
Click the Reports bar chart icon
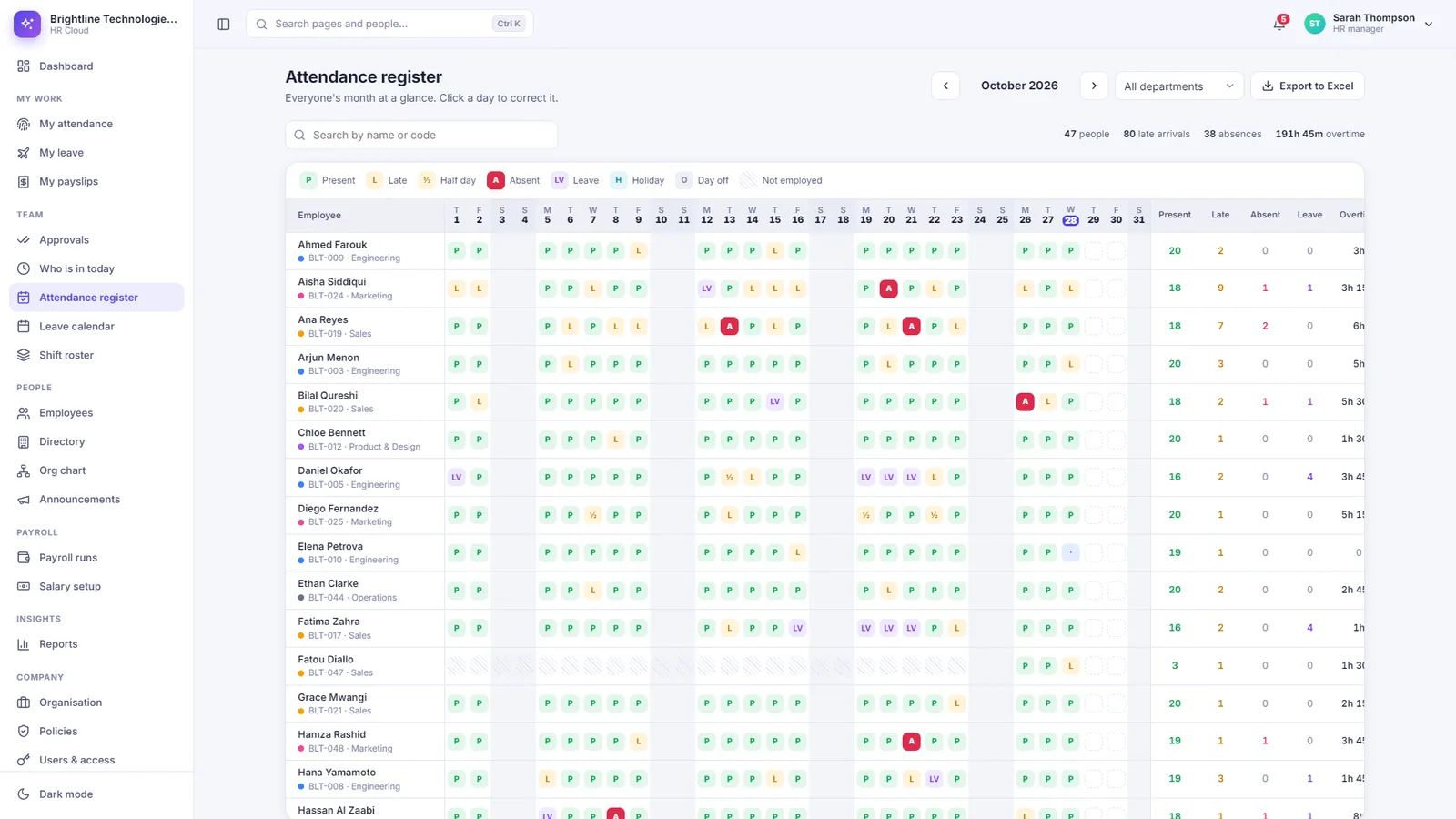click(24, 644)
